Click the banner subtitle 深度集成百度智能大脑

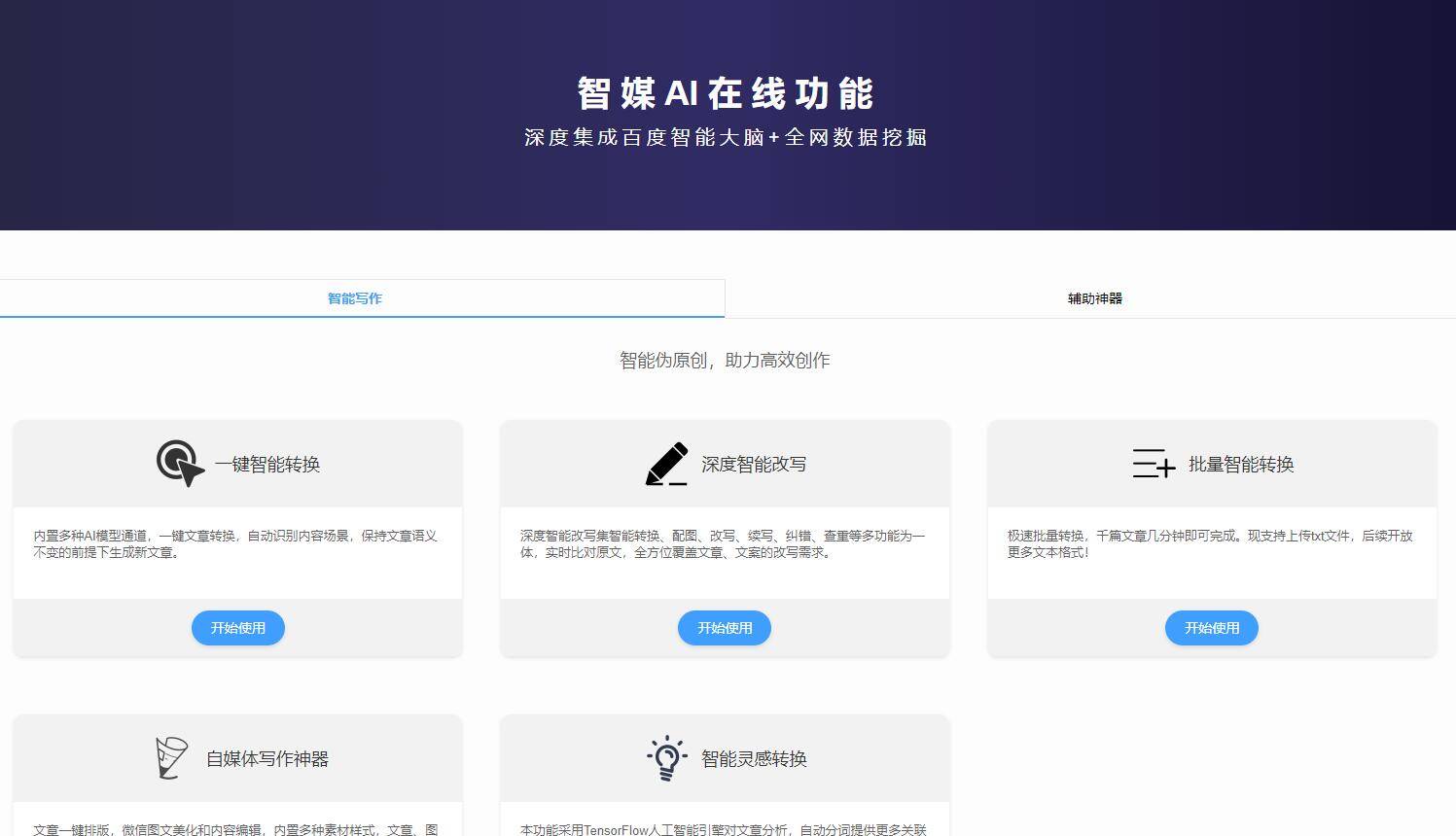(726, 138)
